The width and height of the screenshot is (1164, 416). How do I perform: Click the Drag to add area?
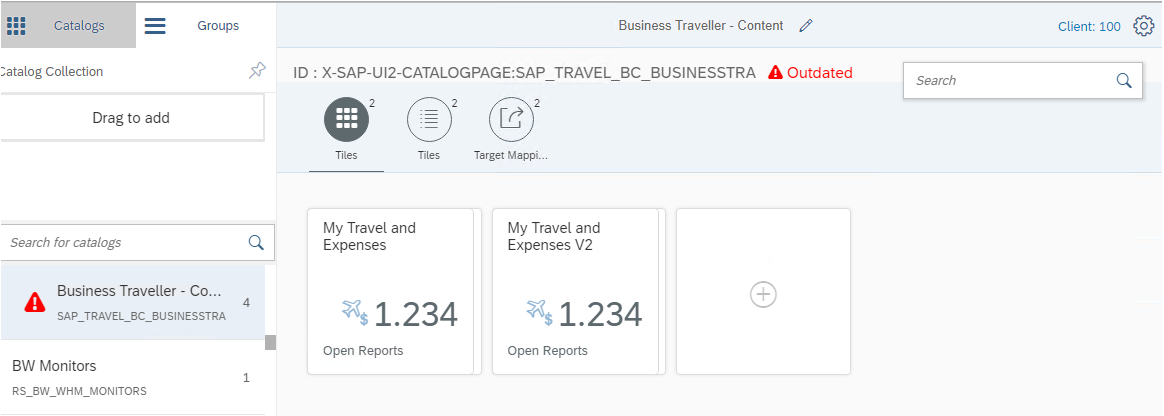point(131,118)
